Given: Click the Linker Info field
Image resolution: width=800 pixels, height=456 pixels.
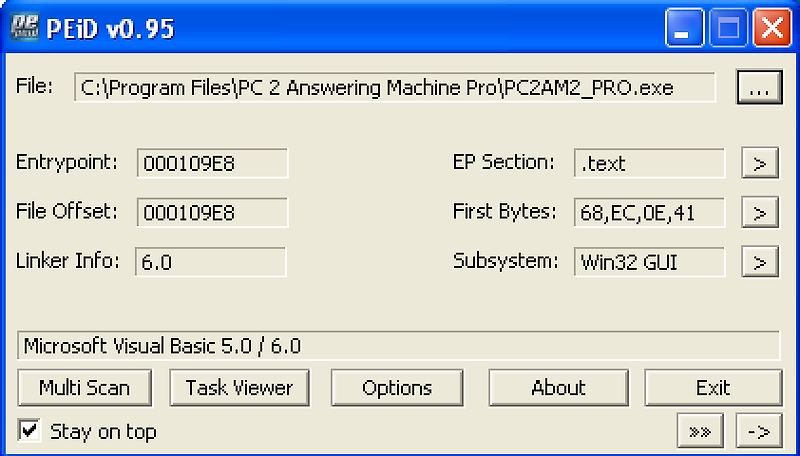Looking at the screenshot, I should click(211, 262).
